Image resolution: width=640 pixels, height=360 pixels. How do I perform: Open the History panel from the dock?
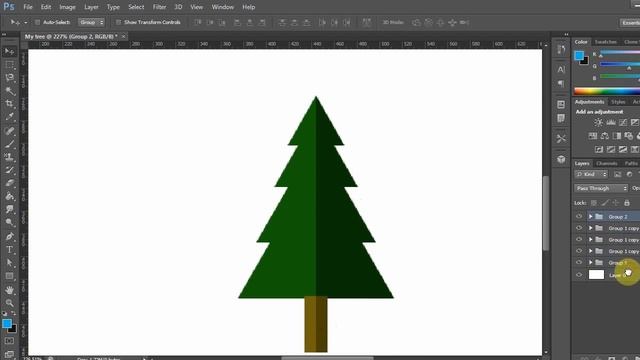click(x=561, y=49)
